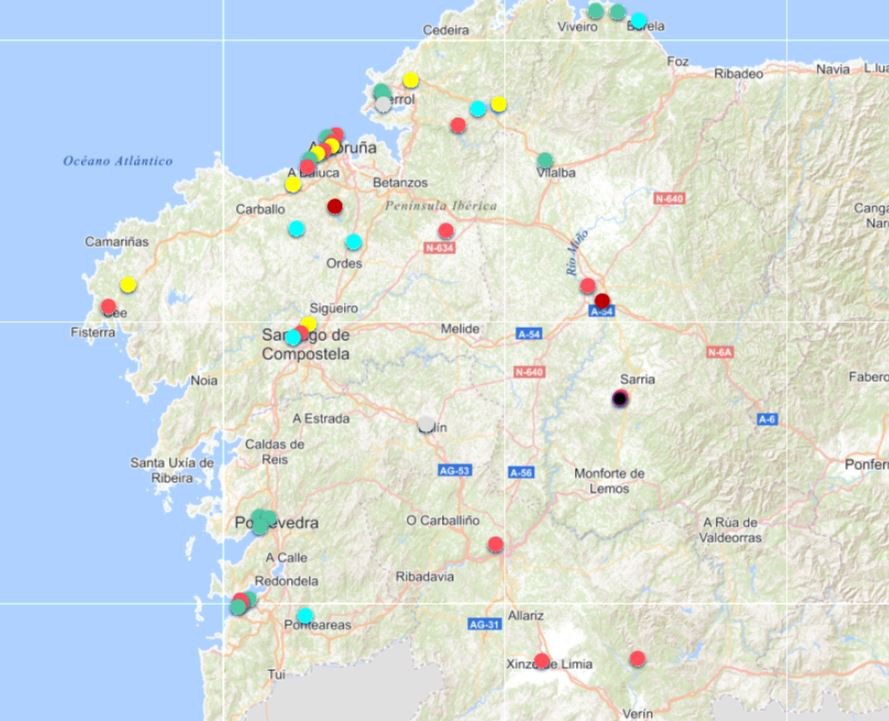Click the cluster of markers at Pontevedra
This screenshot has width=889, height=721.
(x=261, y=521)
